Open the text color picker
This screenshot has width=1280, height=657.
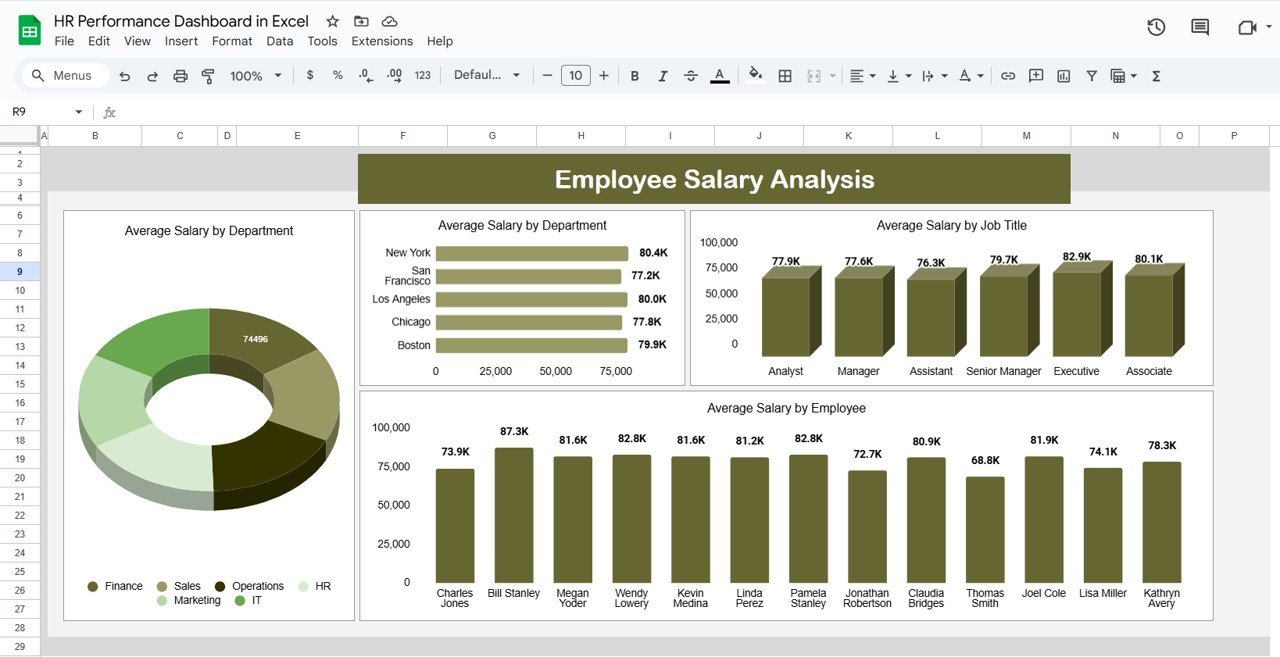[719, 76]
